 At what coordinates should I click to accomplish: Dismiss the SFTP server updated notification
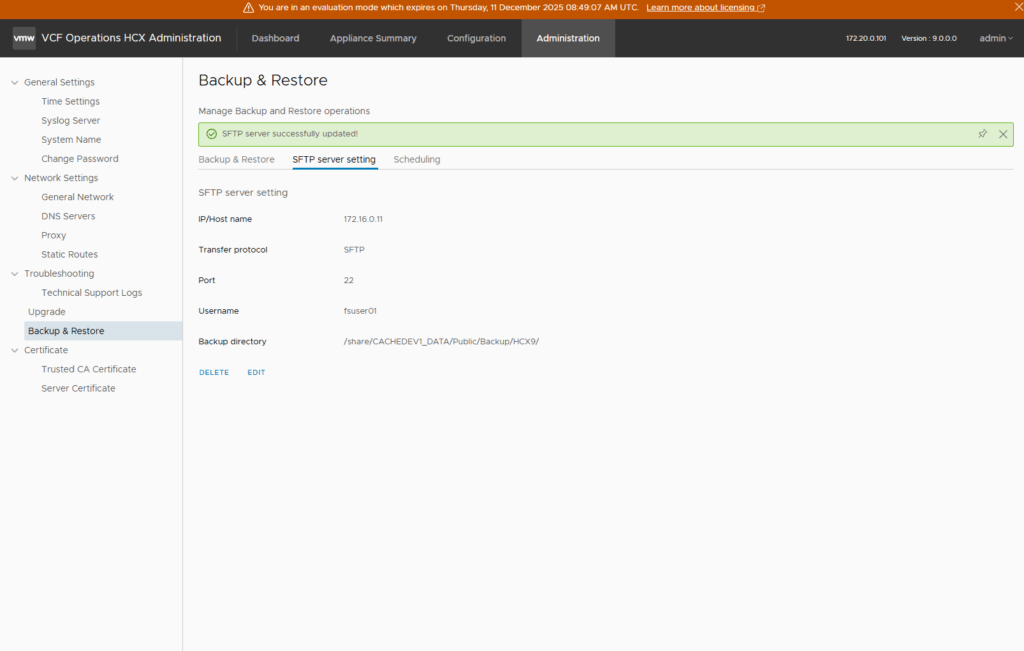[x=1003, y=134]
